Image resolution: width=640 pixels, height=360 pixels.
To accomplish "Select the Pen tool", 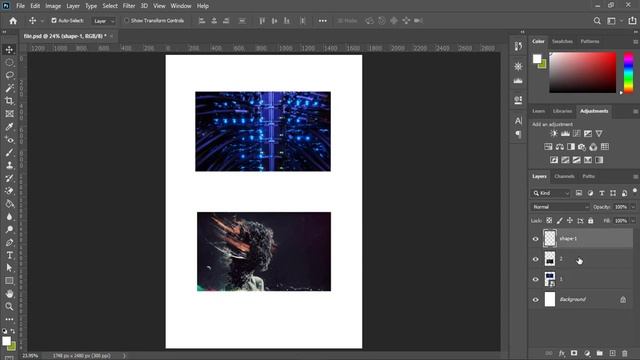I will [9, 242].
